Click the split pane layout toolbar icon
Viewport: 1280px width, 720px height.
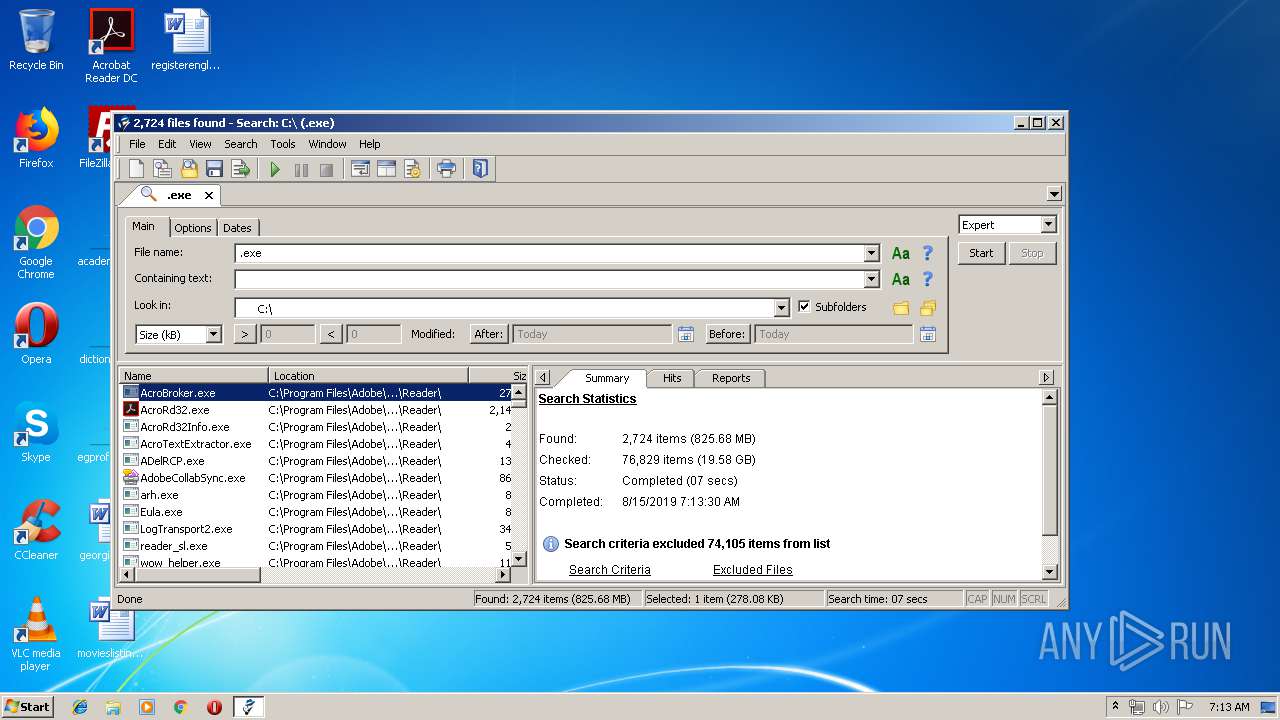point(386,169)
